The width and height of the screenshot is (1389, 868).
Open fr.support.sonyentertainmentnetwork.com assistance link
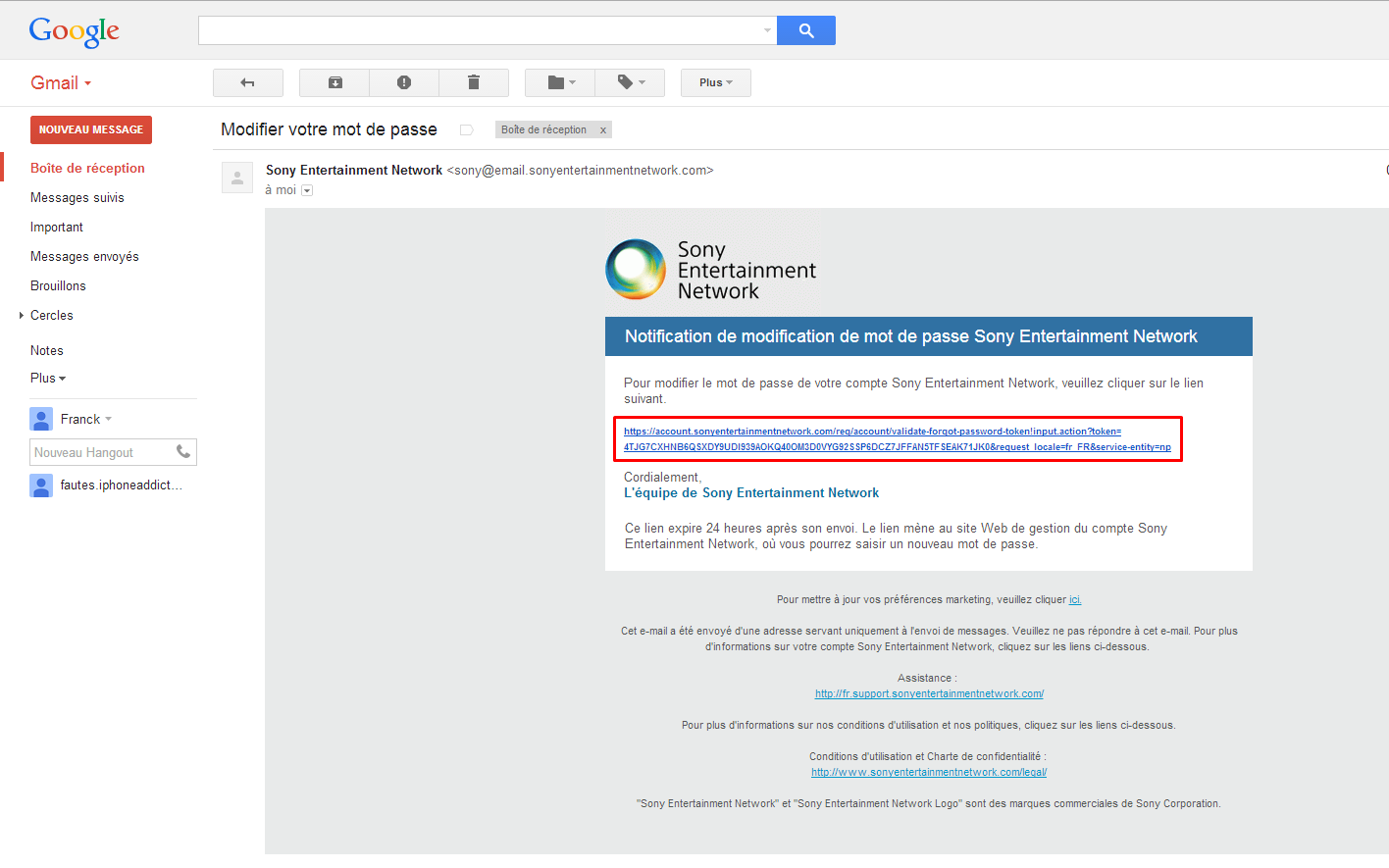(929, 693)
